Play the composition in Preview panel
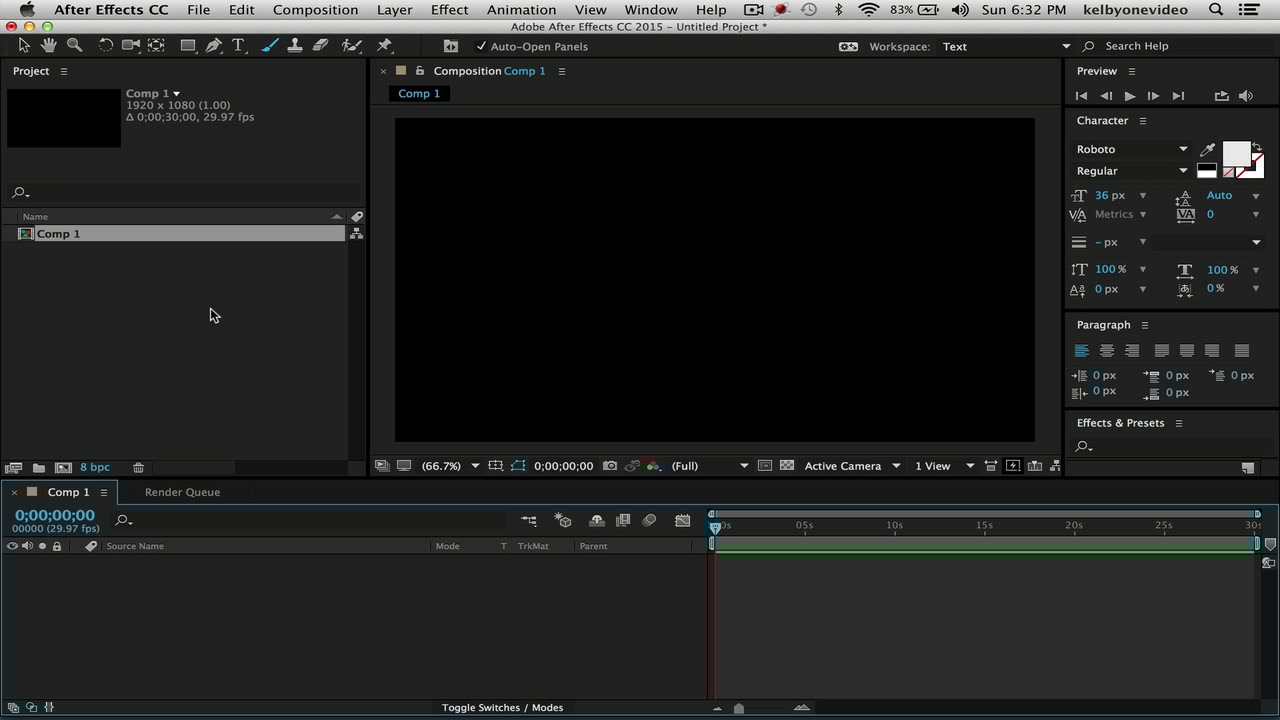This screenshot has height=720, width=1280. [1130, 96]
